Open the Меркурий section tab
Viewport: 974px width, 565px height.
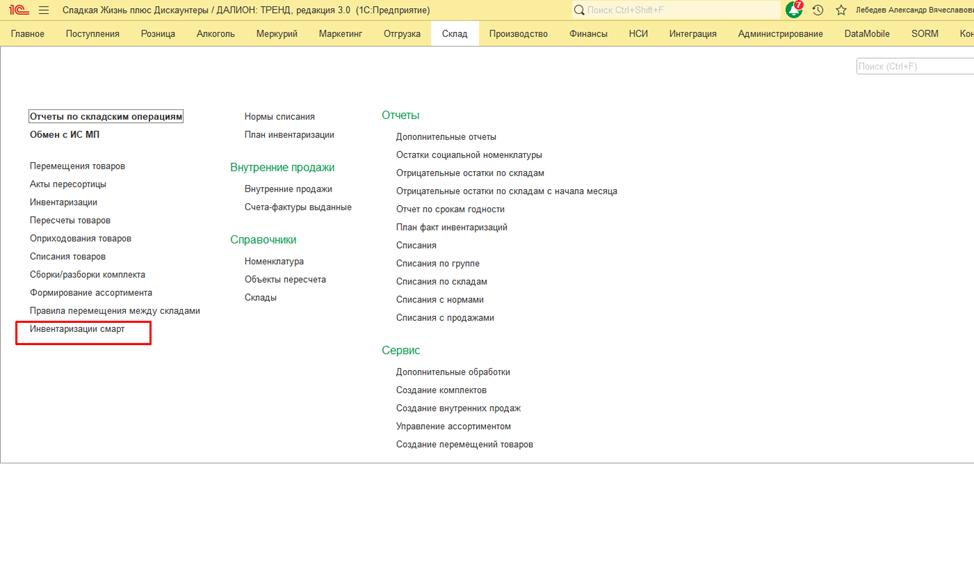(x=277, y=34)
